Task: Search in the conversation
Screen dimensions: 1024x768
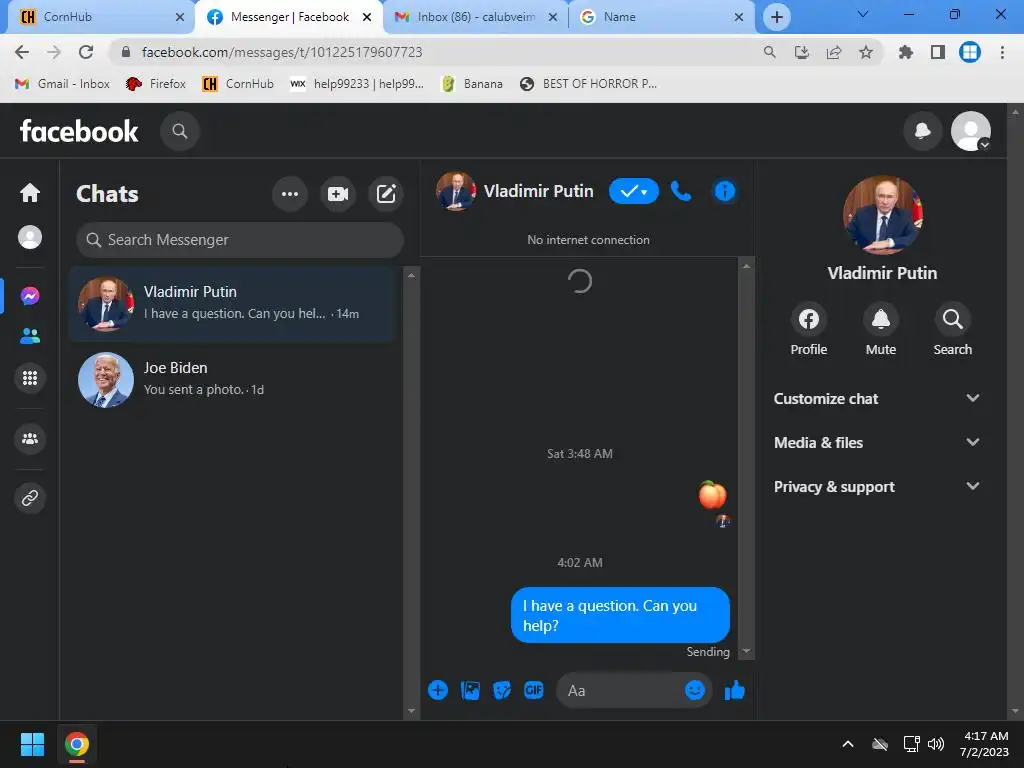Action: pos(952,330)
